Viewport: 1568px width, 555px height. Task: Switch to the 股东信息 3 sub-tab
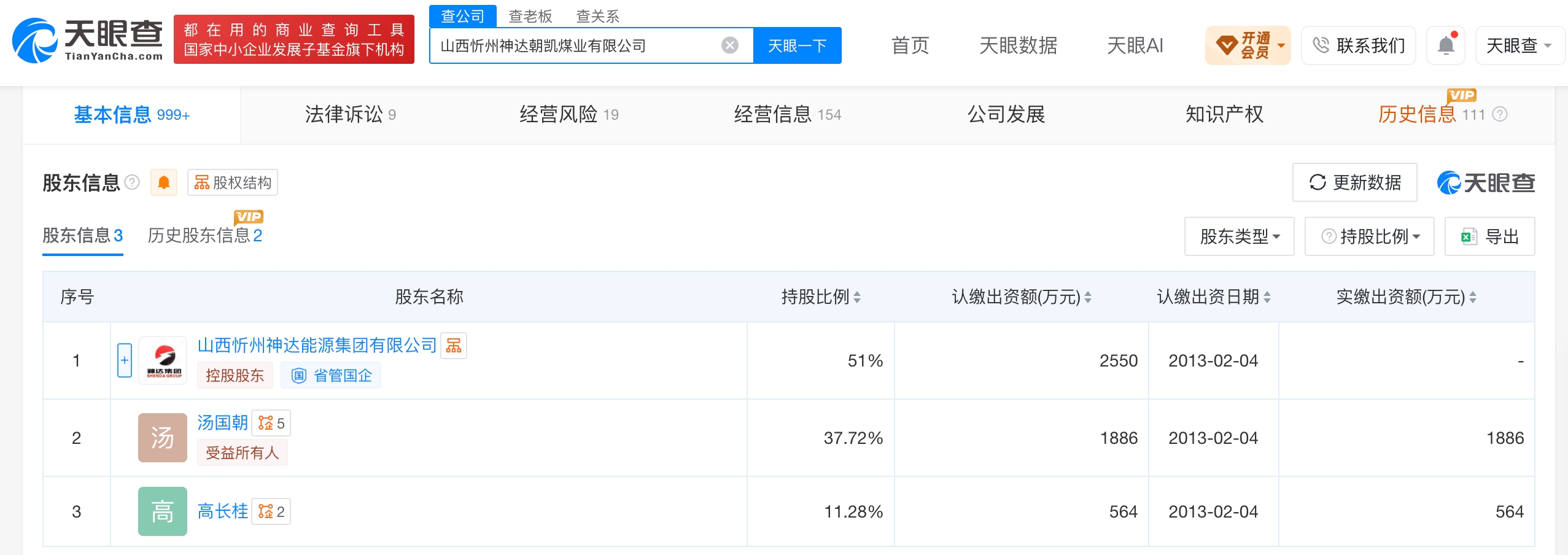click(83, 236)
